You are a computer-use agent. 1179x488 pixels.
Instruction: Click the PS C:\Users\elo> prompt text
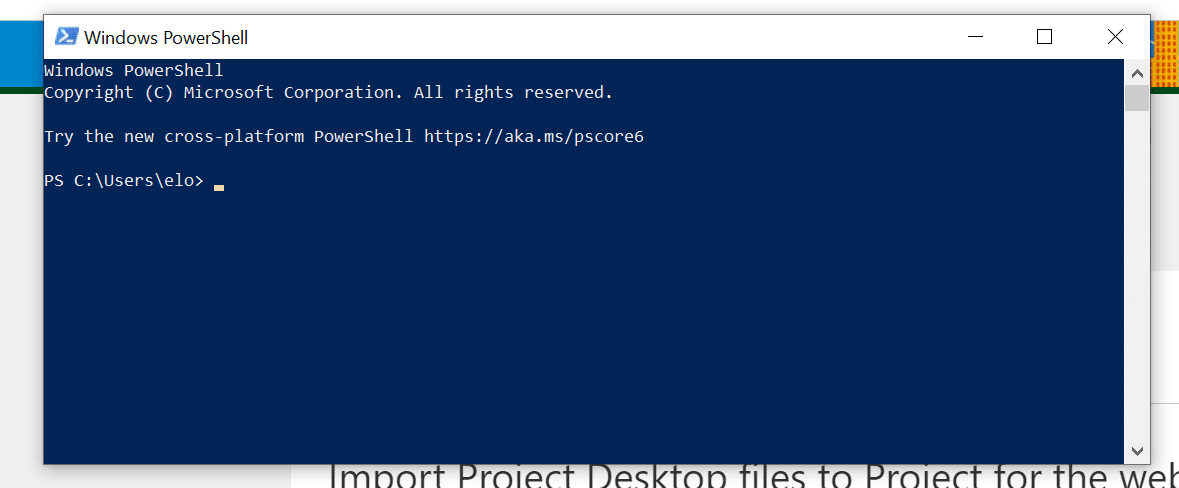[x=123, y=180]
